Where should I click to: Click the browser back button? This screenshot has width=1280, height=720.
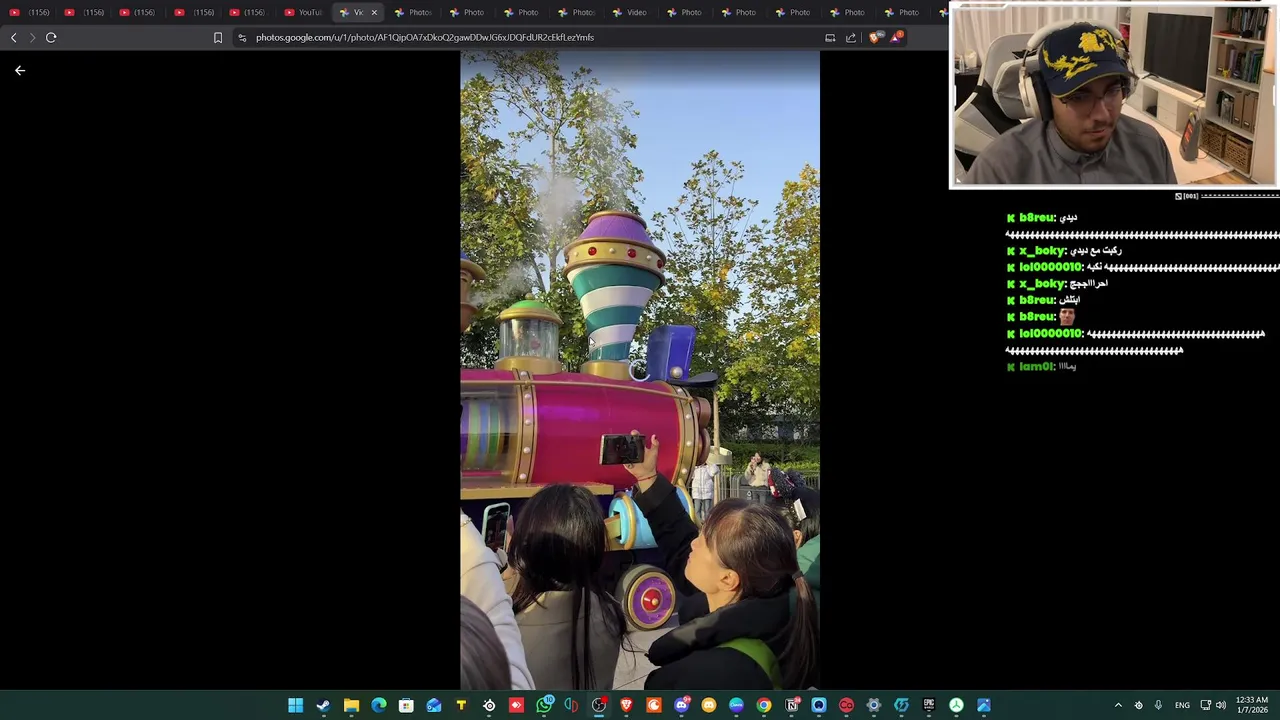pos(13,37)
